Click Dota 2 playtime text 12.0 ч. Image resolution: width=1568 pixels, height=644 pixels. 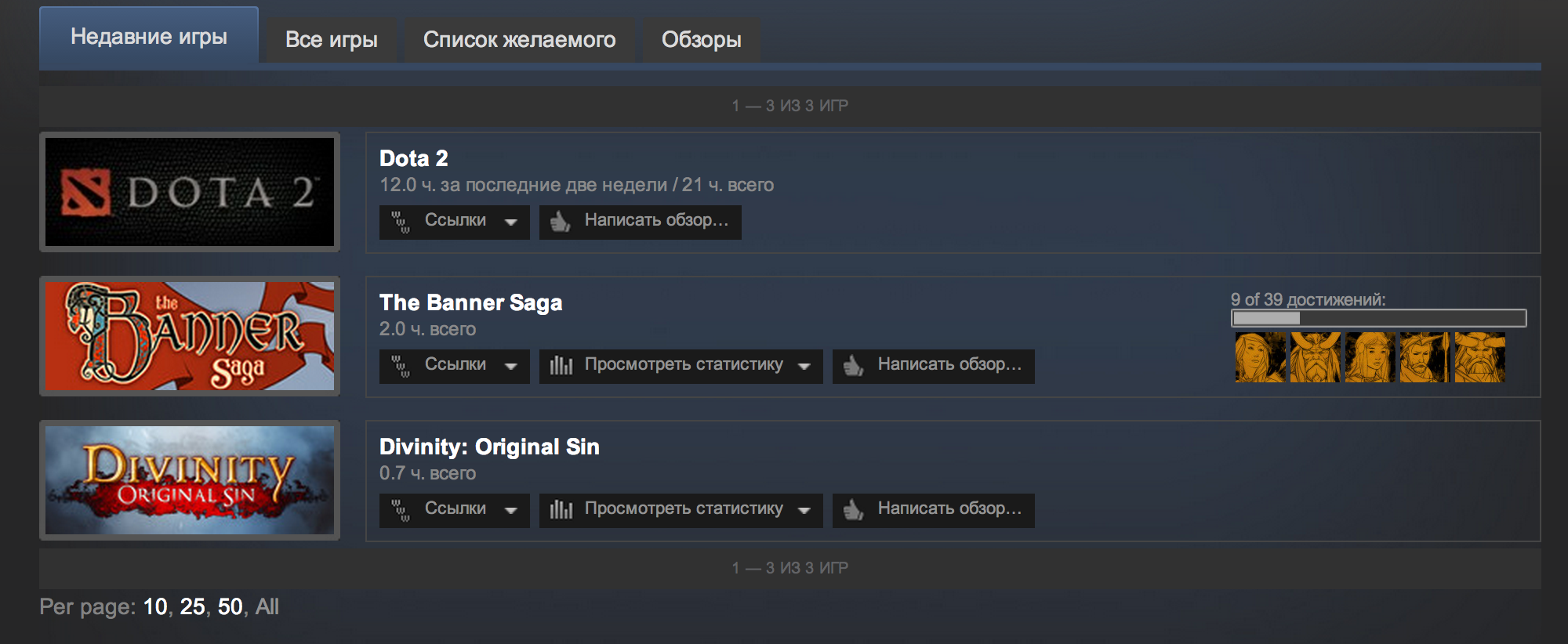[576, 185]
